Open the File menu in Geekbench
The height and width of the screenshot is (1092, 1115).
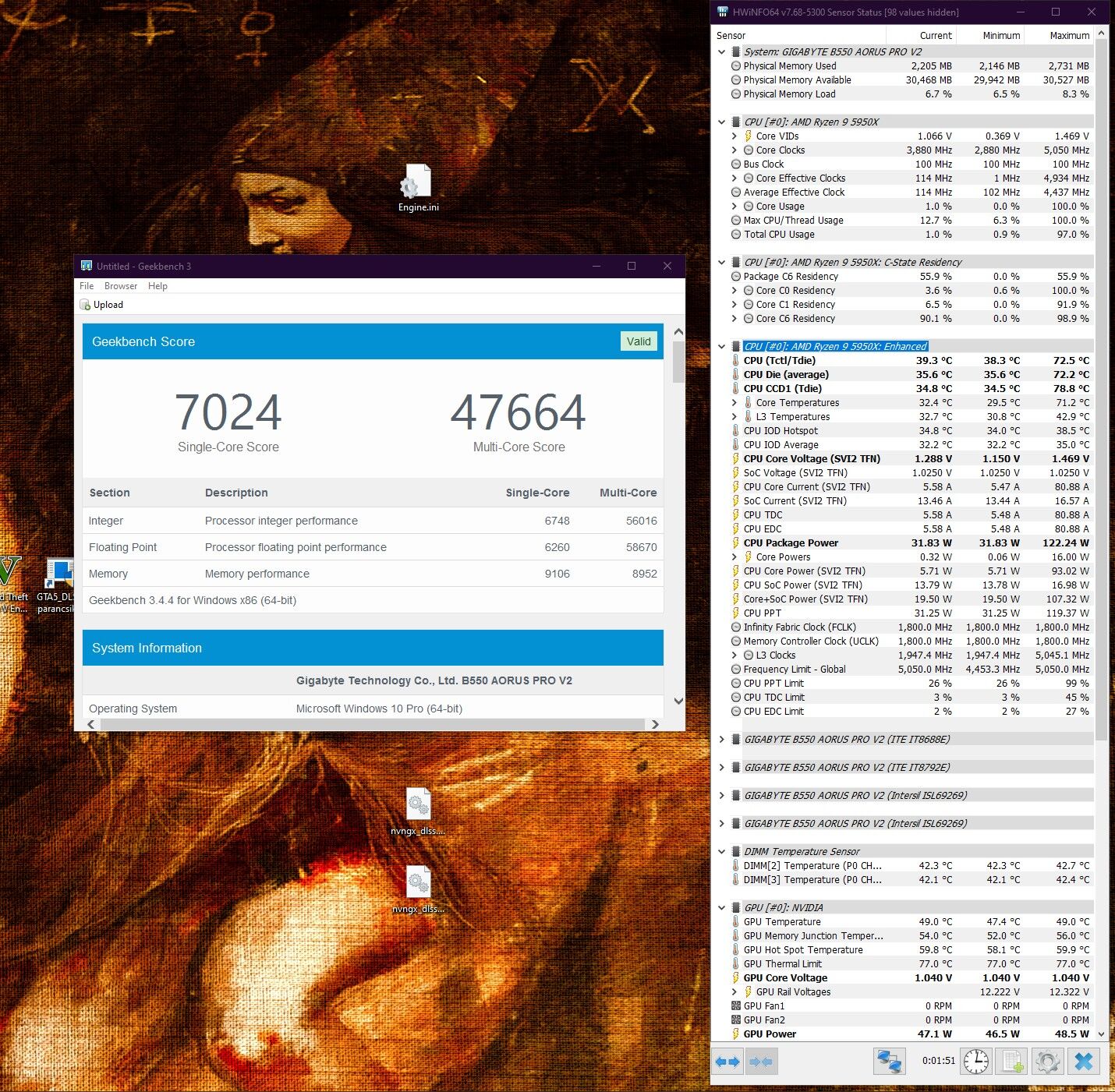click(x=87, y=286)
